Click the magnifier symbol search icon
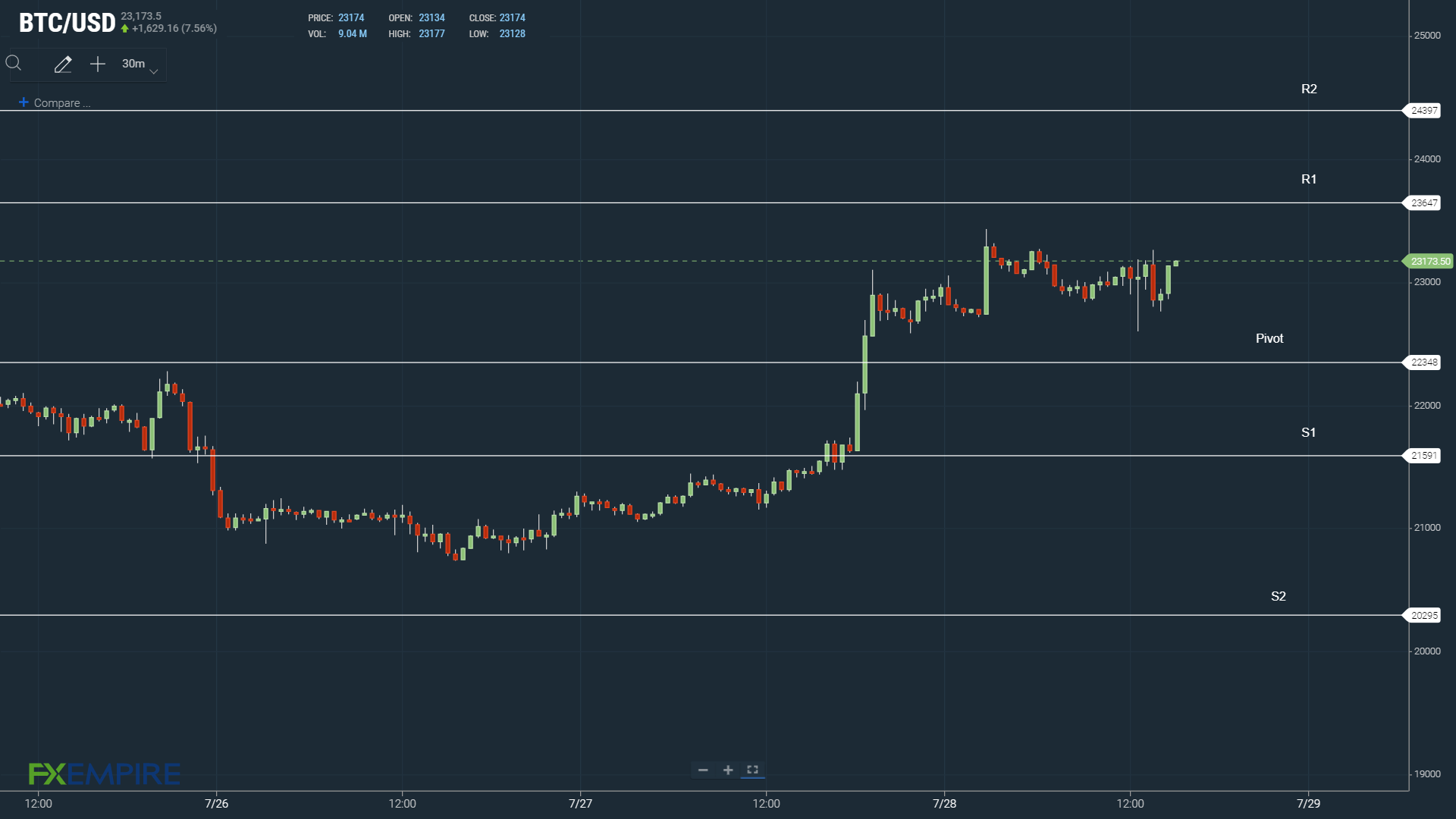The height and width of the screenshot is (819, 1456). pos(14,64)
